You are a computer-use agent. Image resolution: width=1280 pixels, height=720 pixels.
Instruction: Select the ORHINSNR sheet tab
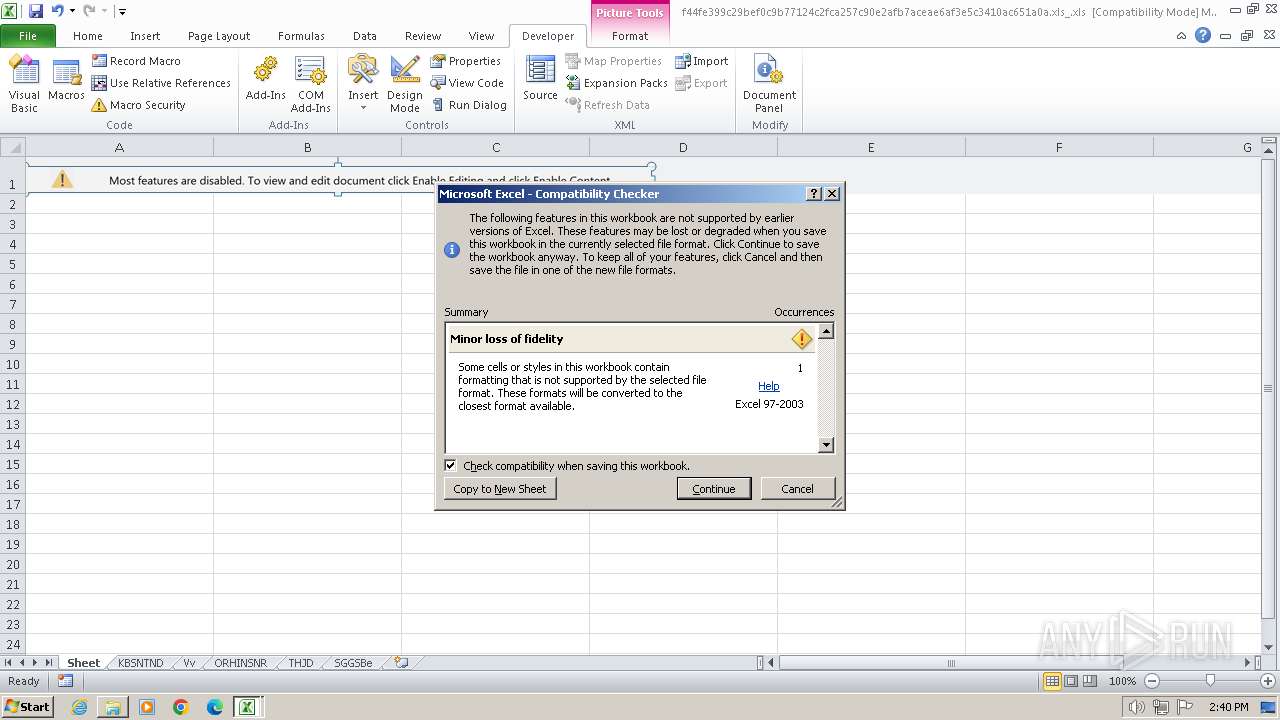(x=240, y=663)
